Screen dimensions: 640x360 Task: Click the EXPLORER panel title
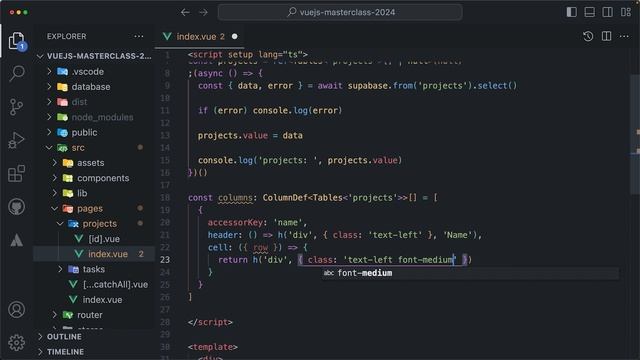pos(67,36)
